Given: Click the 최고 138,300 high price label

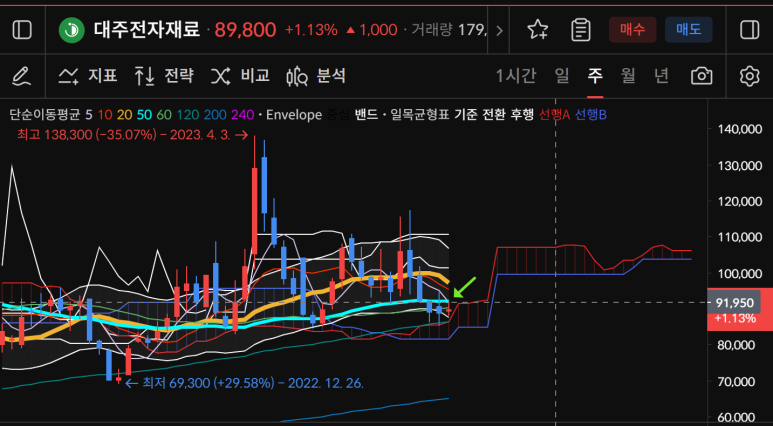Looking at the screenshot, I should [x=132, y=135].
